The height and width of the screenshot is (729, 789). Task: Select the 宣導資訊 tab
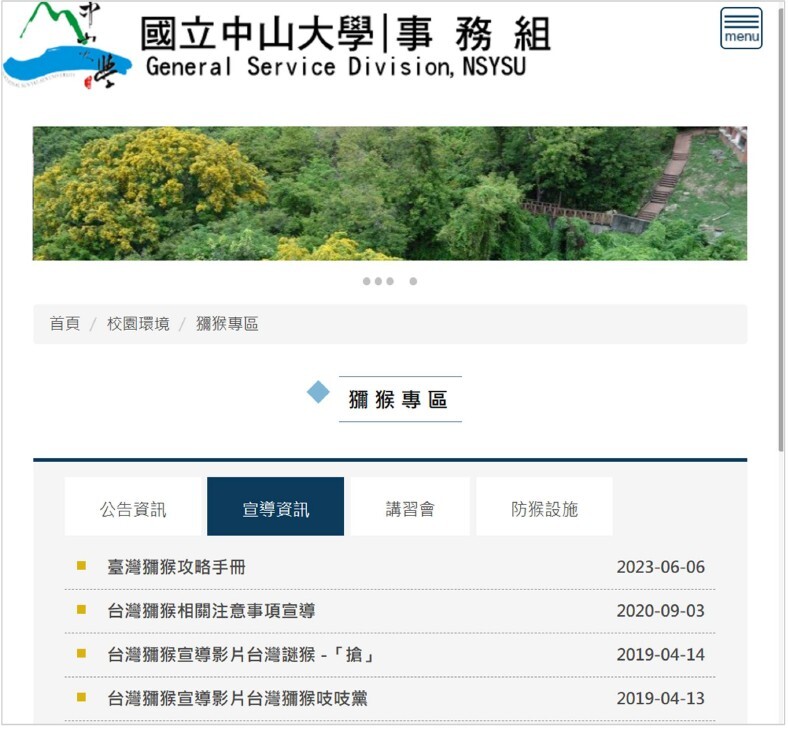[x=275, y=508]
